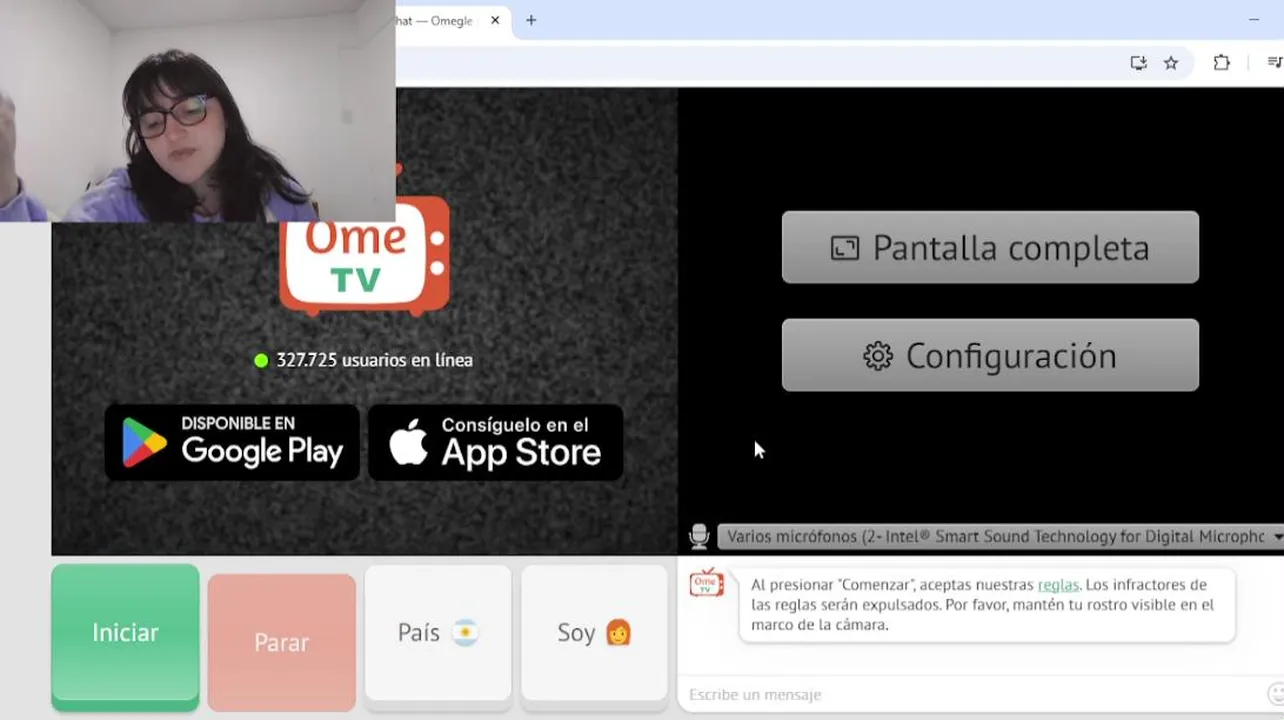Click the media control icon in toolbar
The height and width of the screenshot is (720, 1284).
pyautogui.click(x=1274, y=63)
